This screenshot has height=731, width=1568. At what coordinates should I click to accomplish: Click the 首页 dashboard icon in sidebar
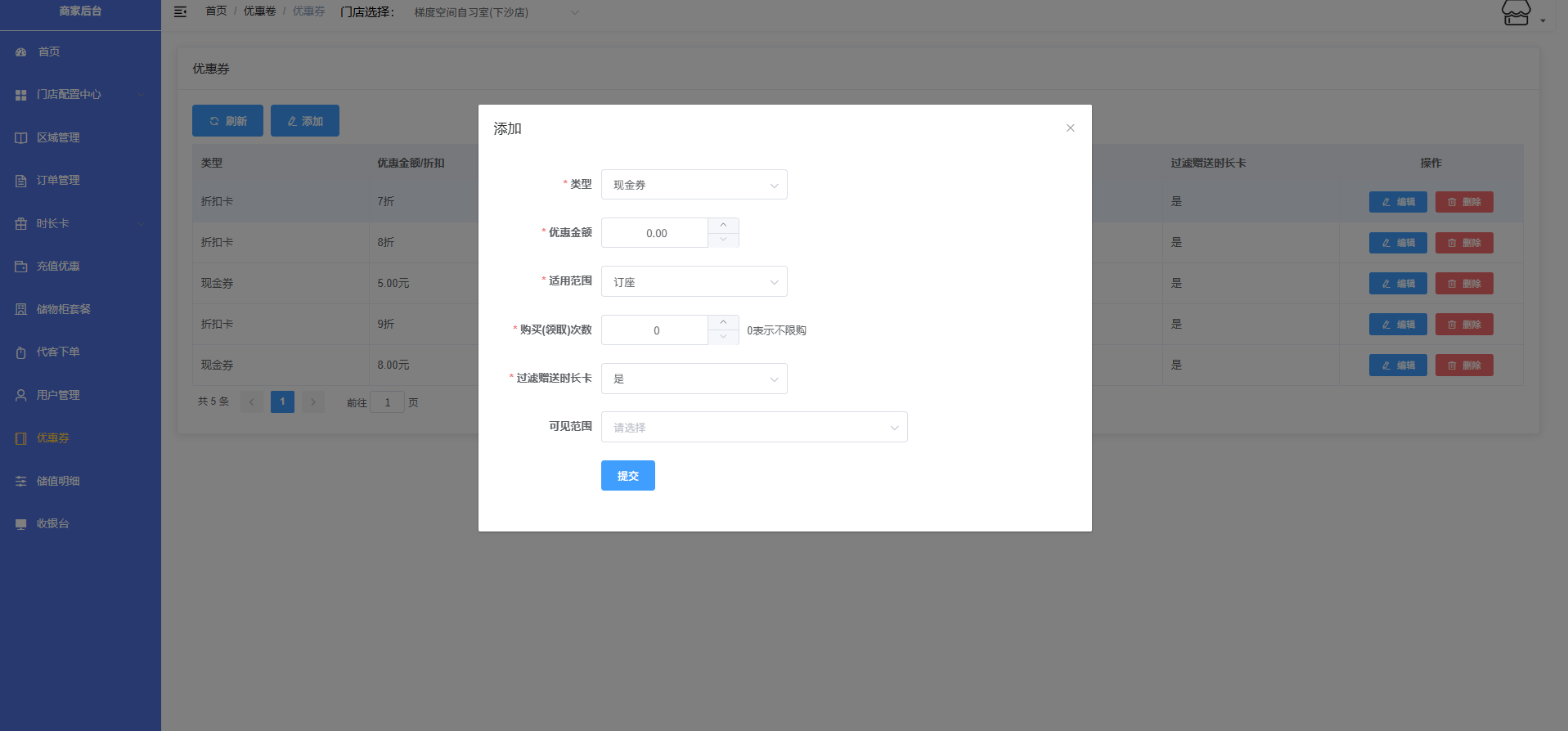pyautogui.click(x=21, y=52)
